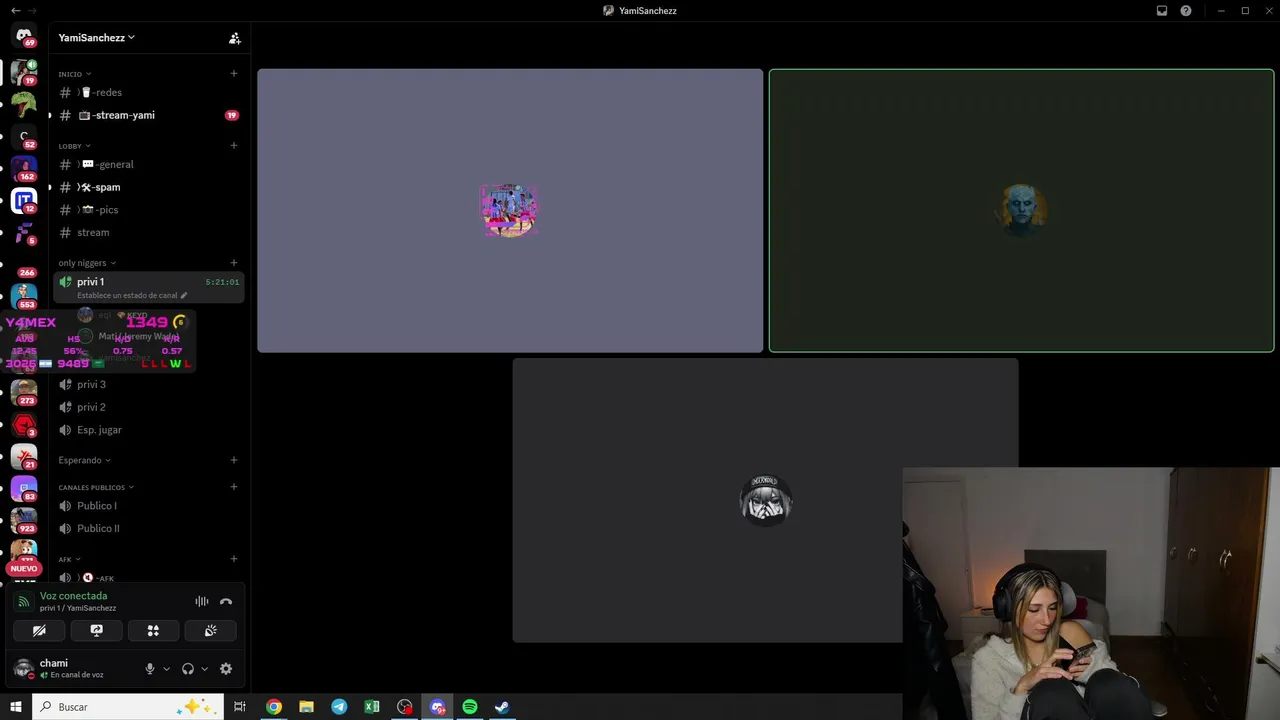This screenshot has height=720, width=1280.
Task: Open the server showing 923 badge
Action: [x=24, y=521]
